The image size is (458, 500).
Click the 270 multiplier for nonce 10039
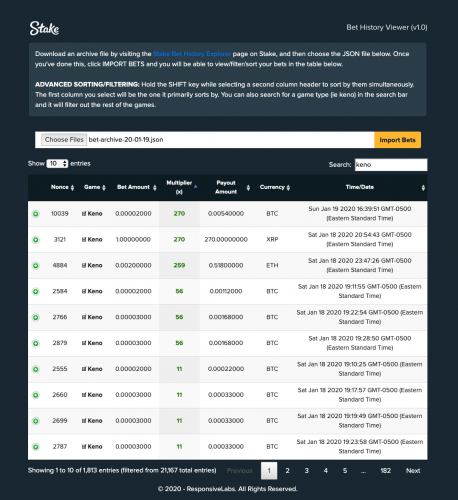click(179, 214)
